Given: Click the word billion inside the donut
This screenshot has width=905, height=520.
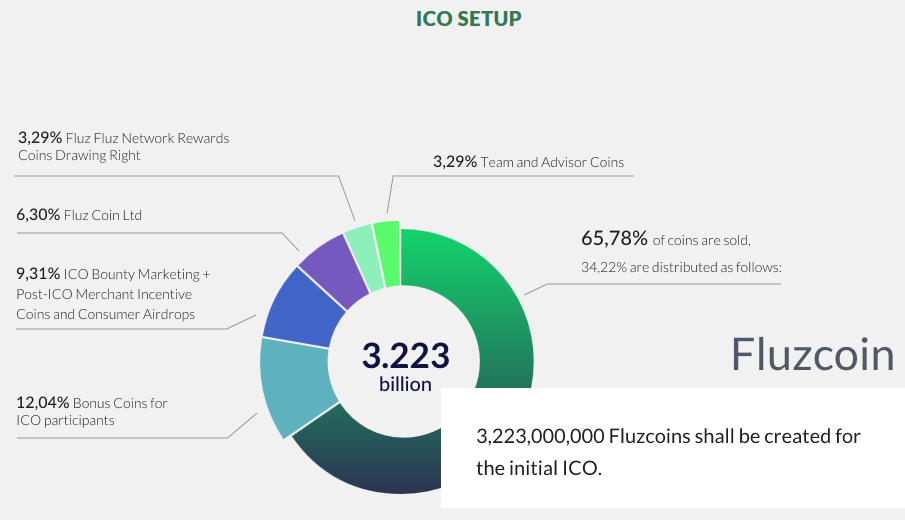Looking at the screenshot, I should click(x=405, y=384).
